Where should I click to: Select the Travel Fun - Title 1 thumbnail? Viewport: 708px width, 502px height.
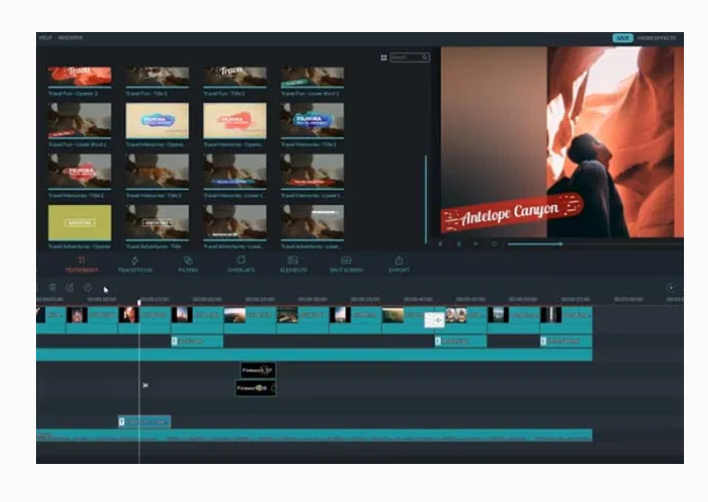(x=157, y=76)
